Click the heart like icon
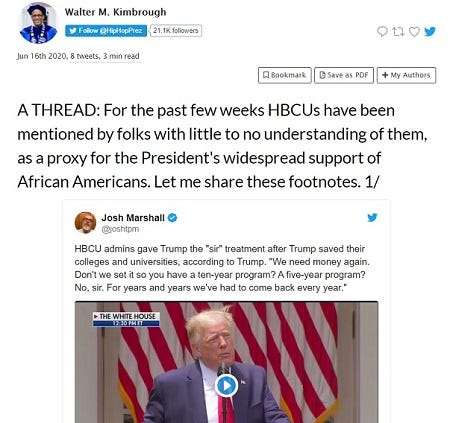This screenshot has width=450, height=423. coord(414,32)
